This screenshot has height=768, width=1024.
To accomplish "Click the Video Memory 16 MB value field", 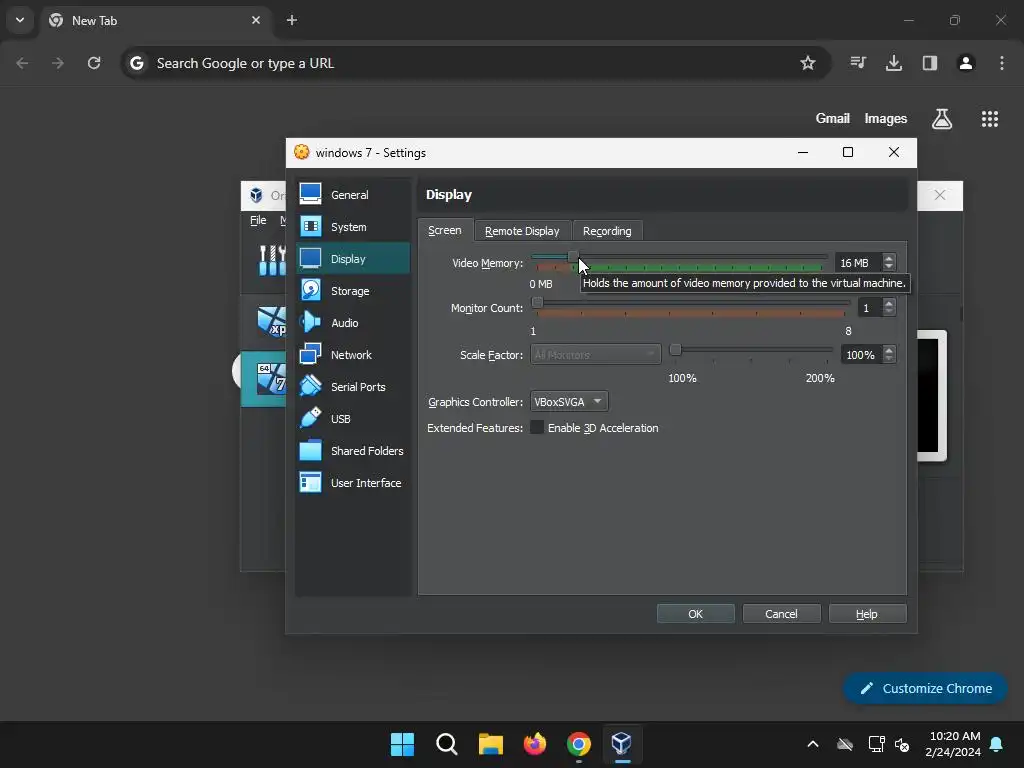I will click(x=859, y=263).
